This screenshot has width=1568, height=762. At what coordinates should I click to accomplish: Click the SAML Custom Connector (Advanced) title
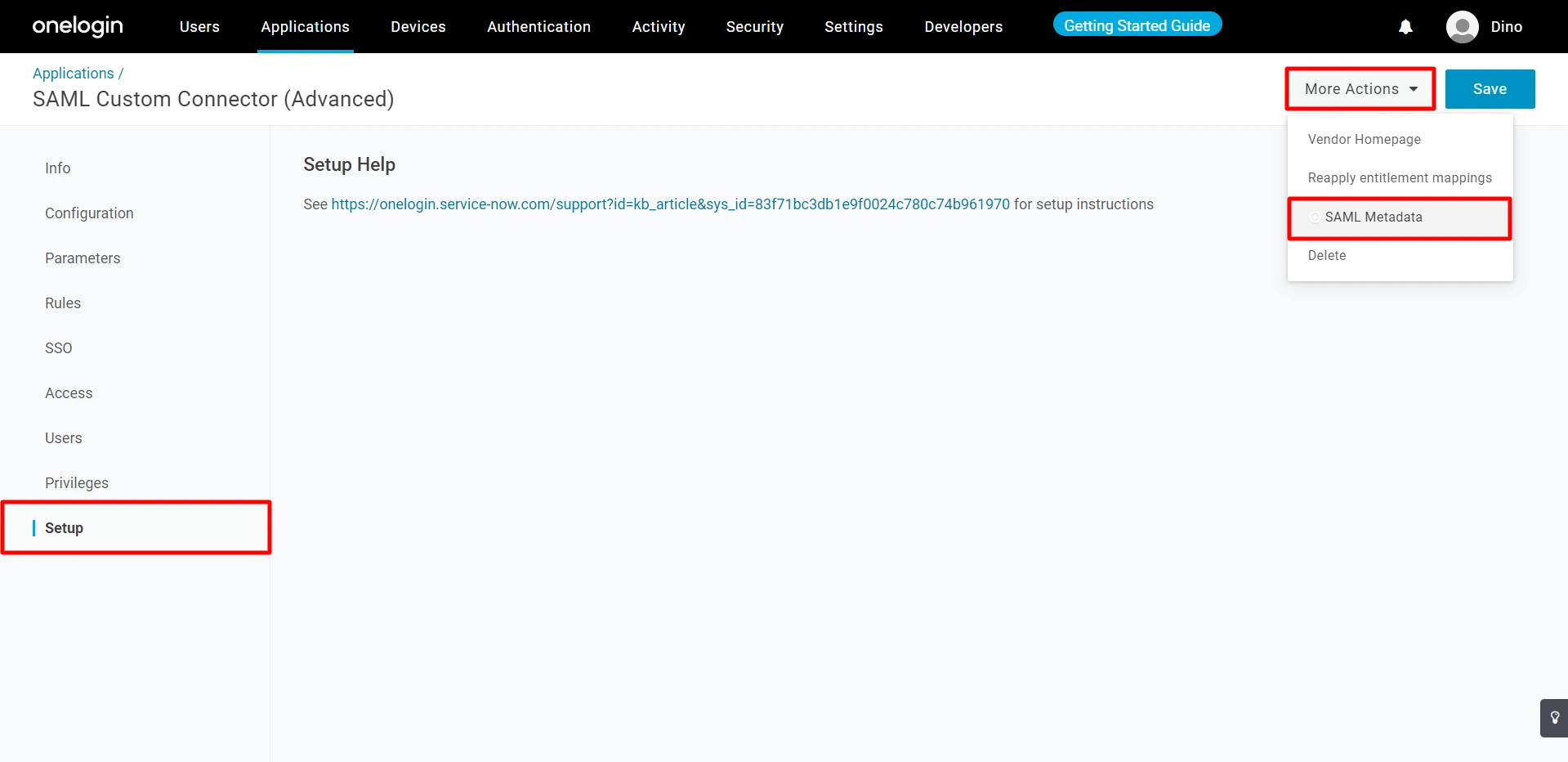point(213,99)
